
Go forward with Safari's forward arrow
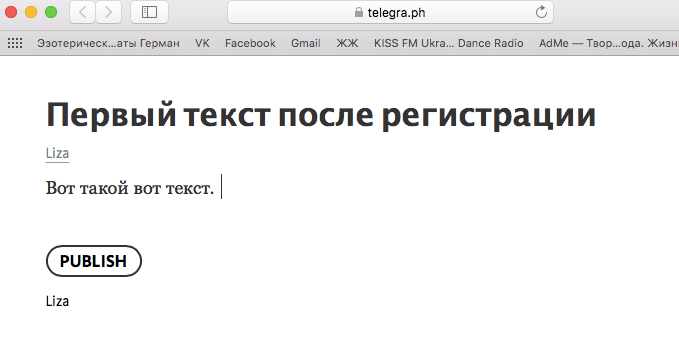(x=108, y=12)
